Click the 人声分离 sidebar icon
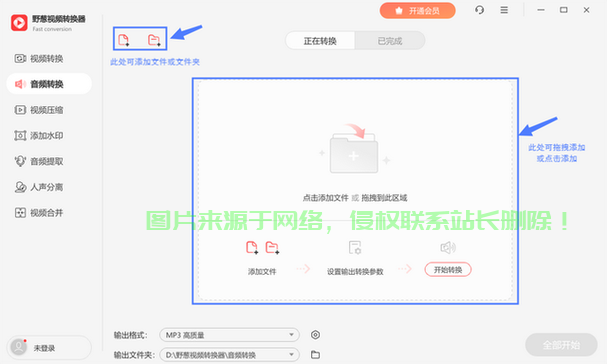Image resolution: width=607 pixels, height=364 pixels. [20, 187]
